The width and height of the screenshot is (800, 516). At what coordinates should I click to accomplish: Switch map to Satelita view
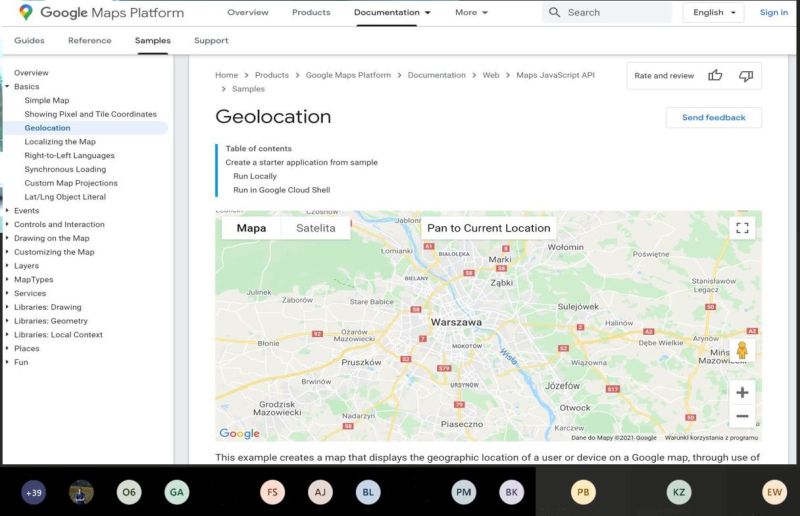316,228
